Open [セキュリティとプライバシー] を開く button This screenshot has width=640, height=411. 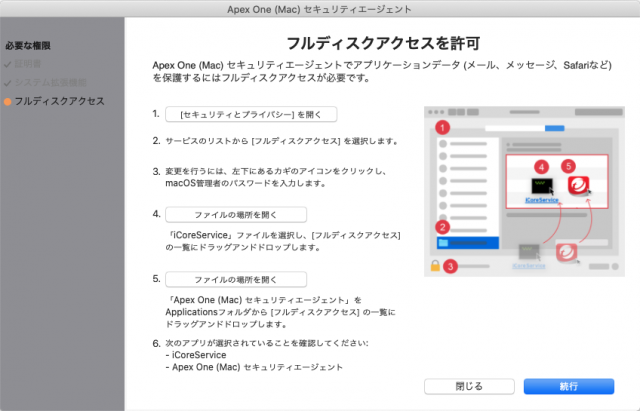pyautogui.click(x=251, y=114)
